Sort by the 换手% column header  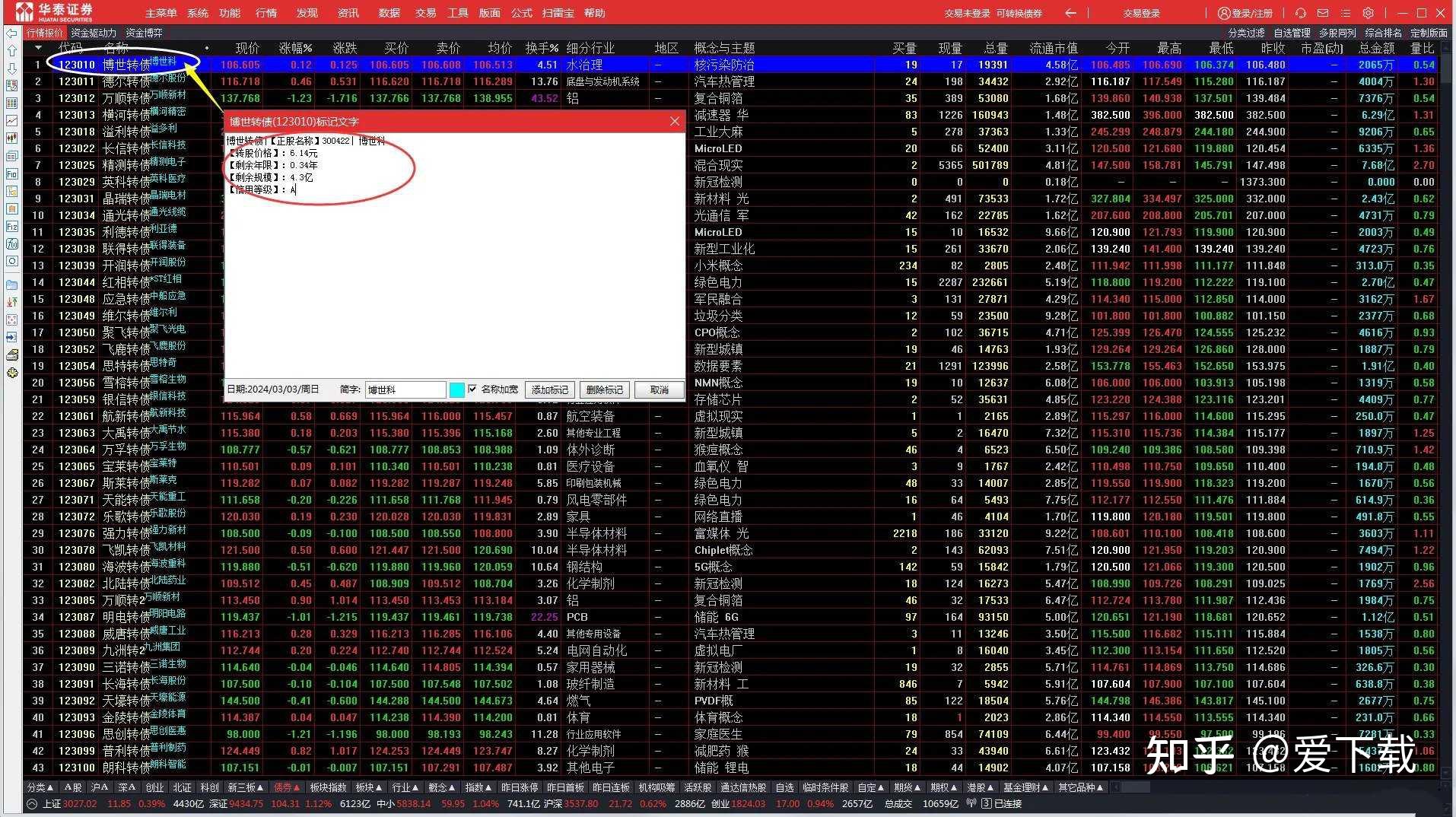click(542, 48)
